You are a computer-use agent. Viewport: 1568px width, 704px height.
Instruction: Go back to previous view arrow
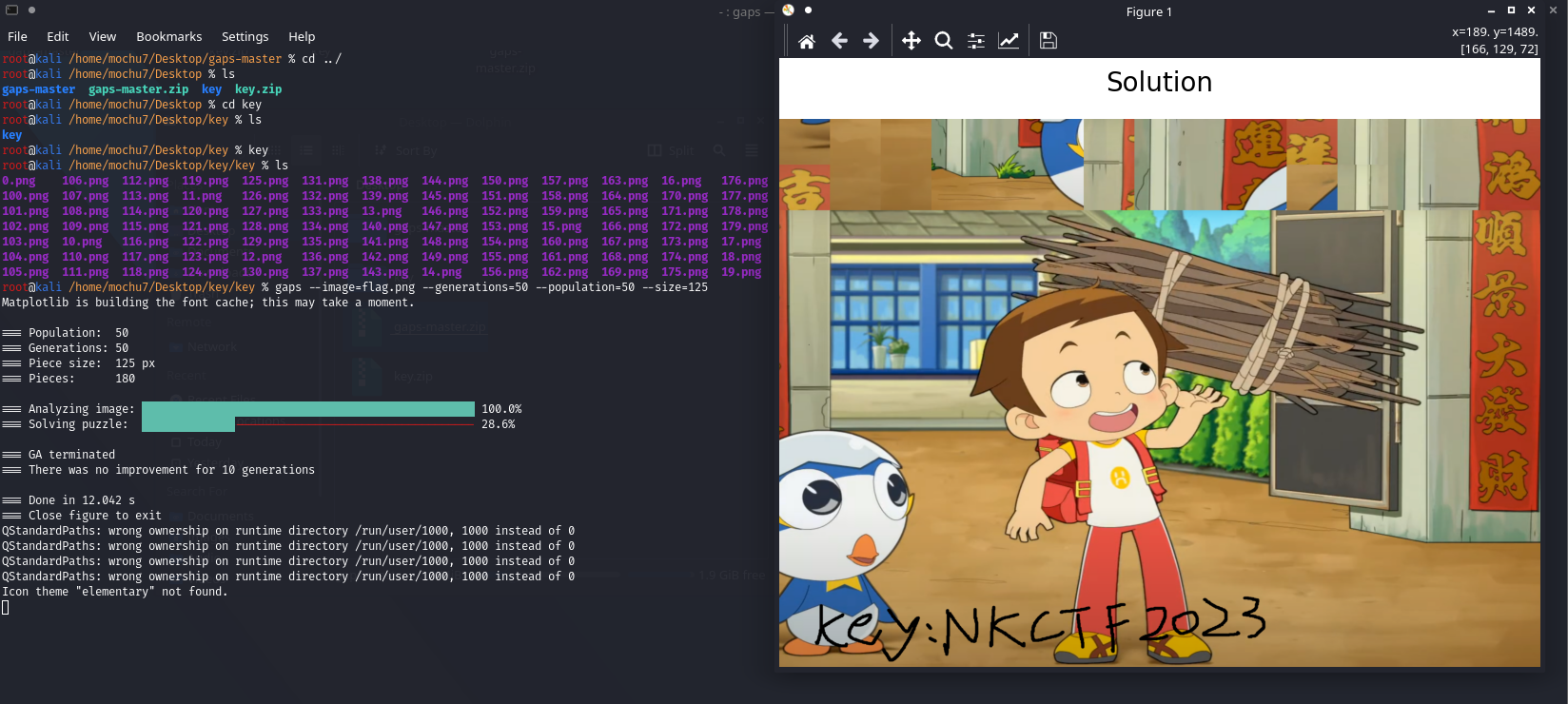839,41
